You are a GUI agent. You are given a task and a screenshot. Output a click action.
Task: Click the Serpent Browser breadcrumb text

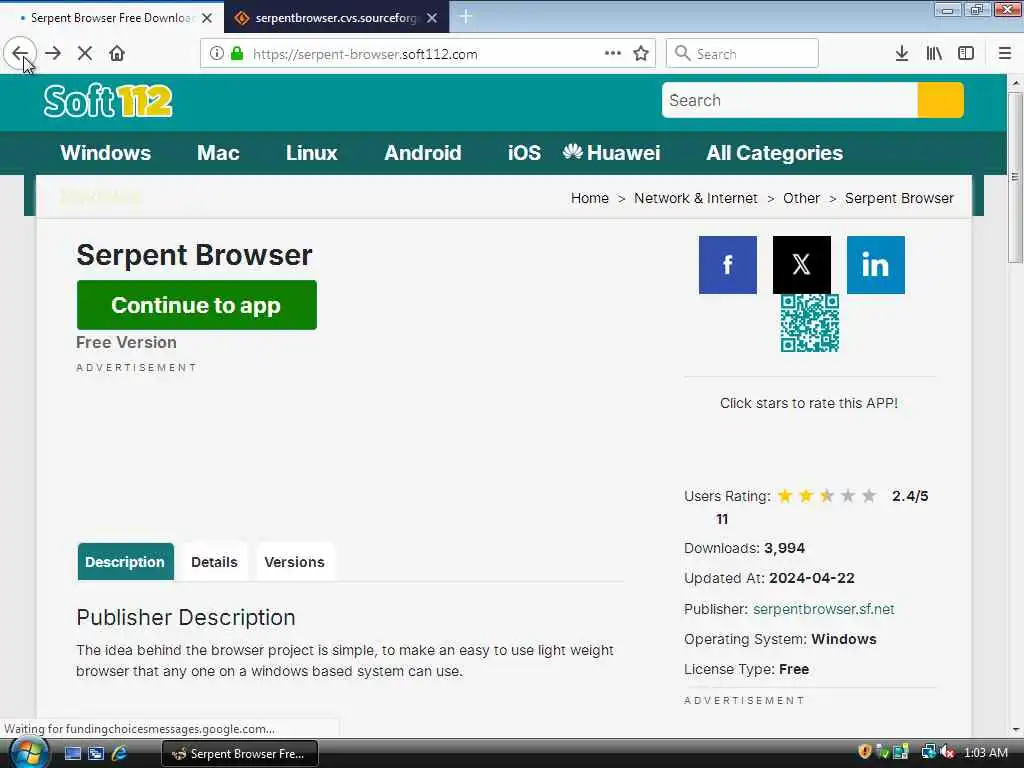(899, 198)
